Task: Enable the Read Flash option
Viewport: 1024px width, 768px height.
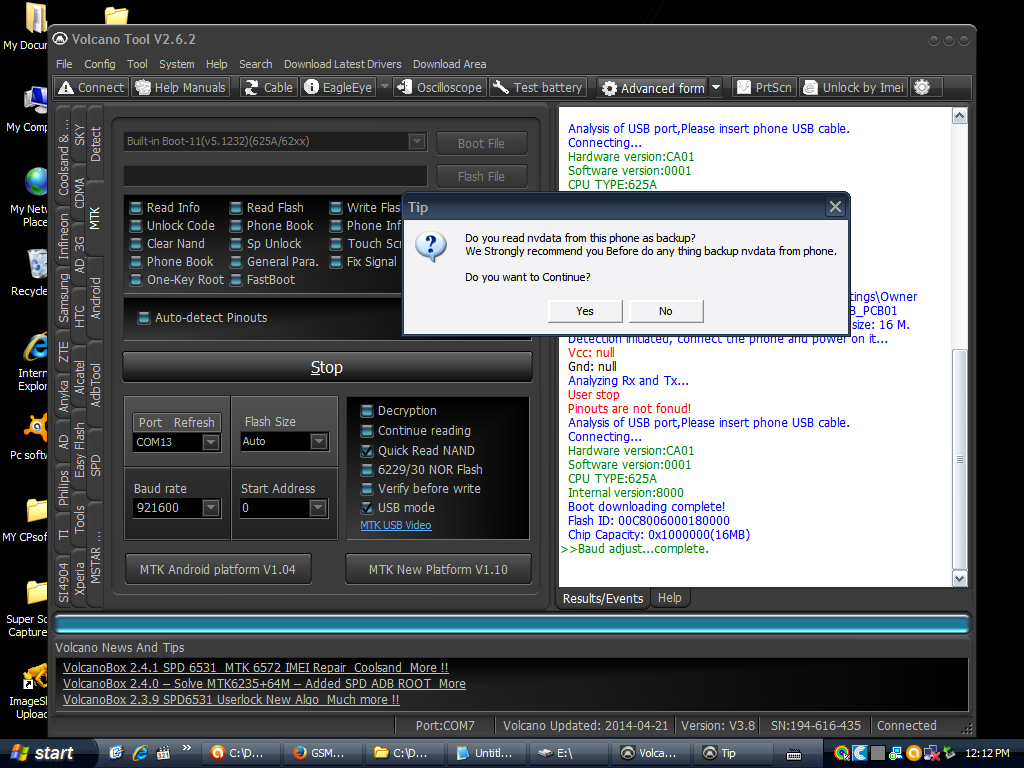Action: coord(236,208)
